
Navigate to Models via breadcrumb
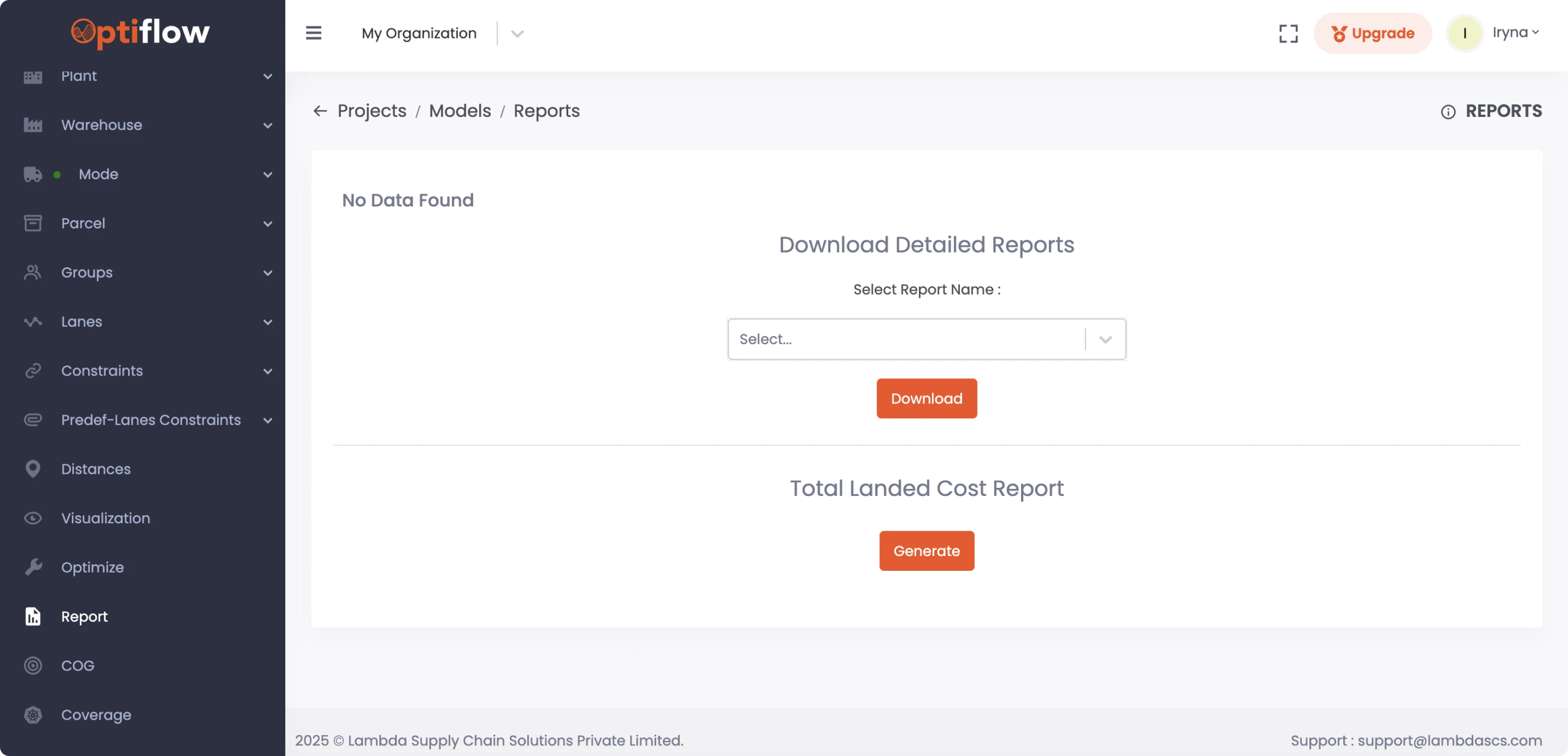459,111
